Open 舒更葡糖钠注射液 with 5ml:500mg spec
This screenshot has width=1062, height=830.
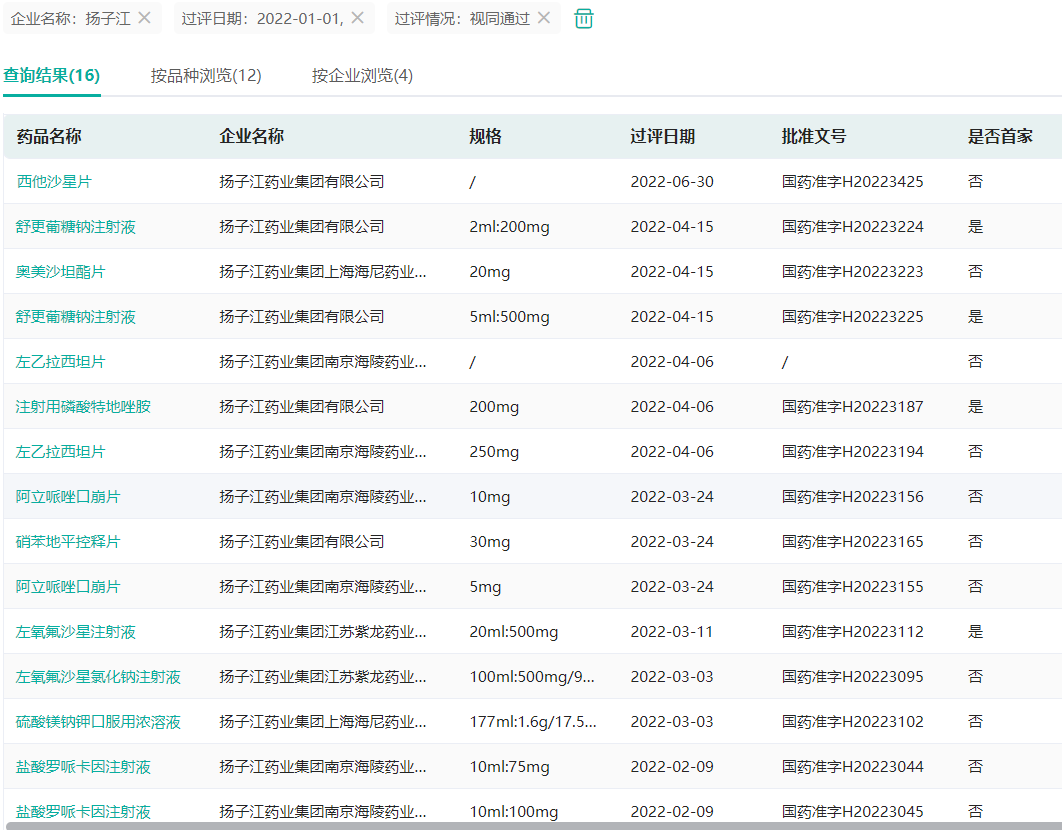point(76,317)
